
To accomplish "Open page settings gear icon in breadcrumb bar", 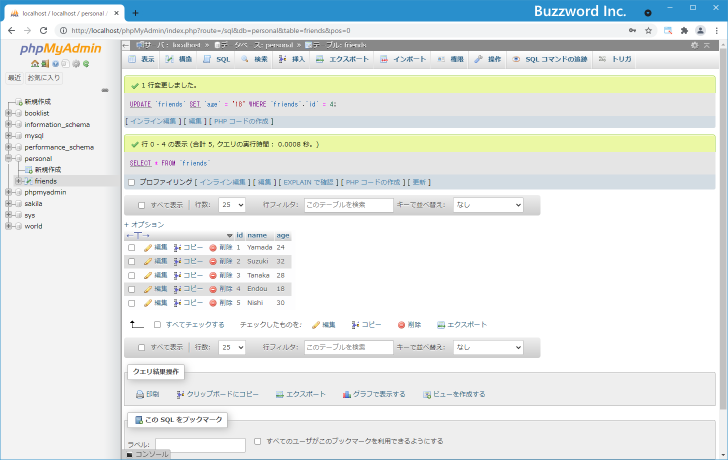I will (x=694, y=45).
